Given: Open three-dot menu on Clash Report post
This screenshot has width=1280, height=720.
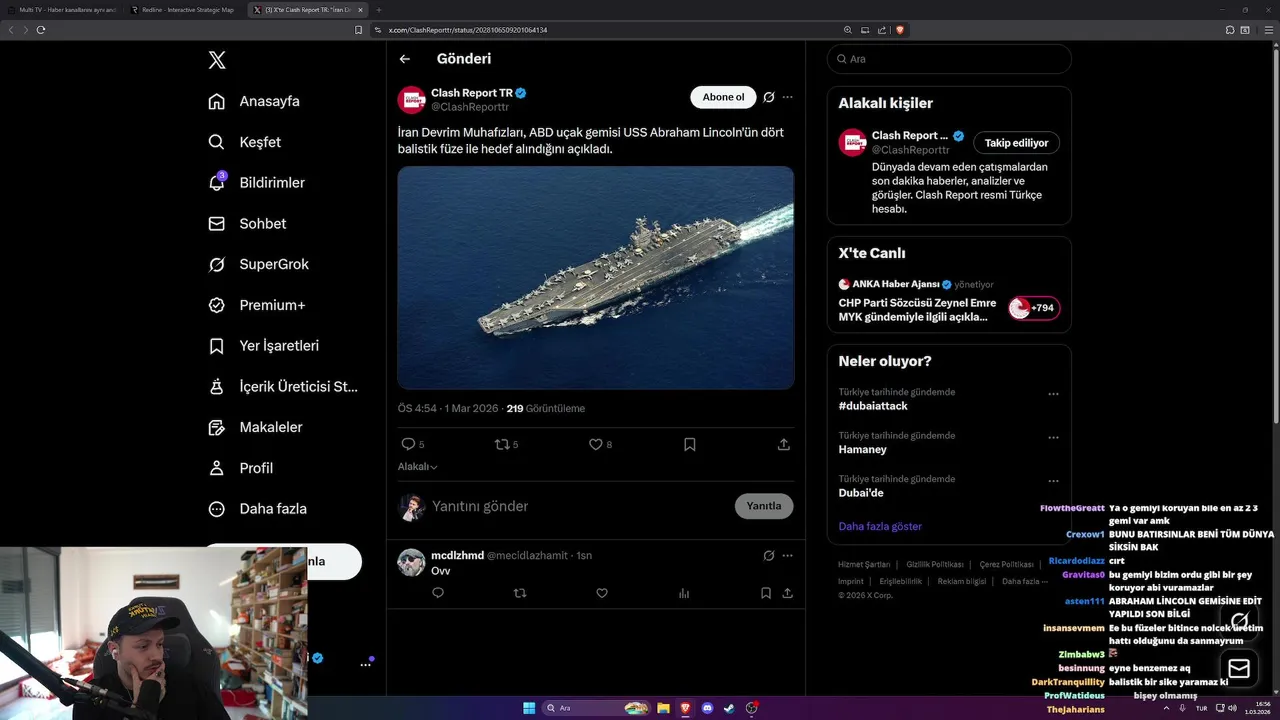Looking at the screenshot, I should click(787, 97).
